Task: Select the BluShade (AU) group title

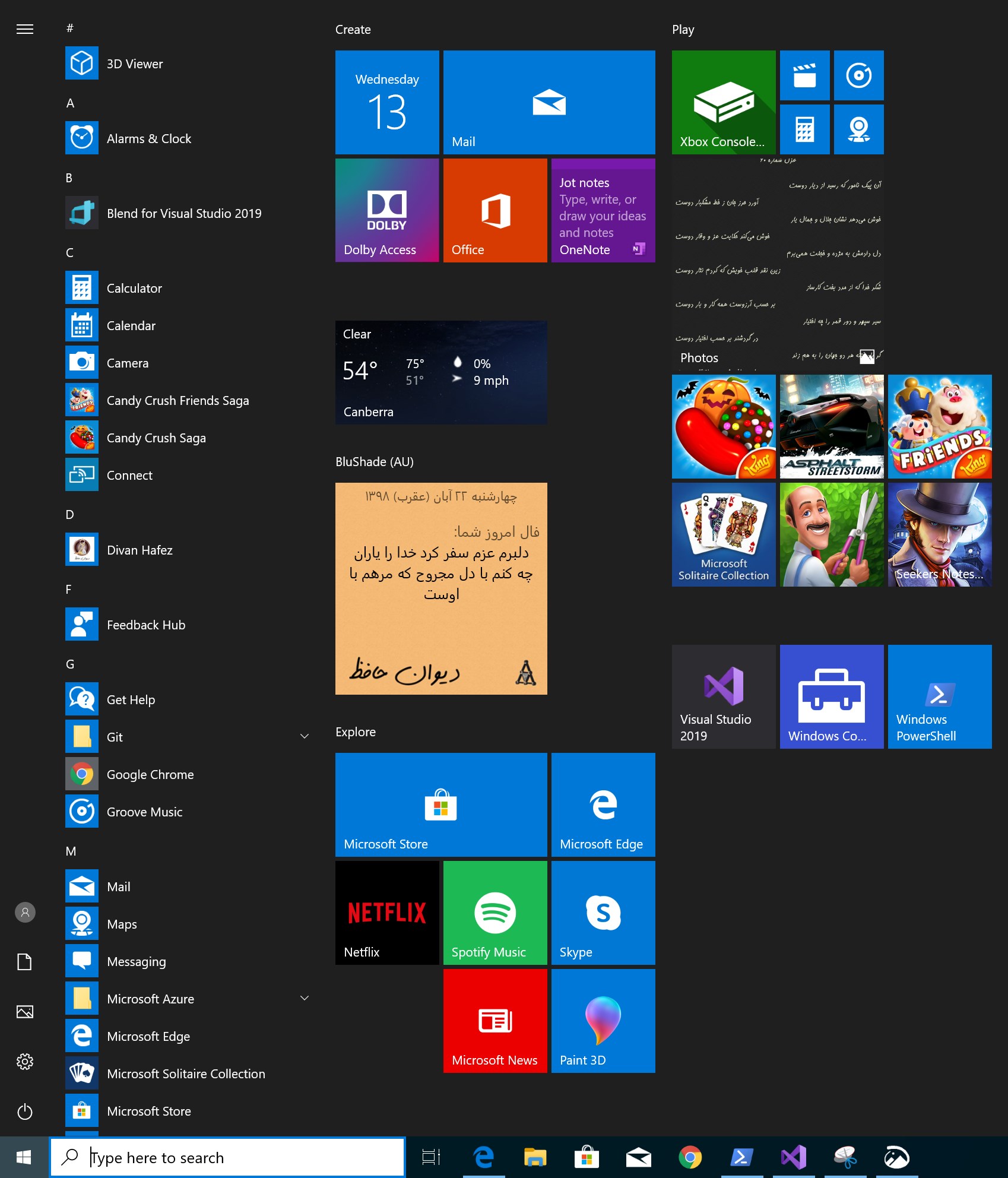Action: [375, 462]
